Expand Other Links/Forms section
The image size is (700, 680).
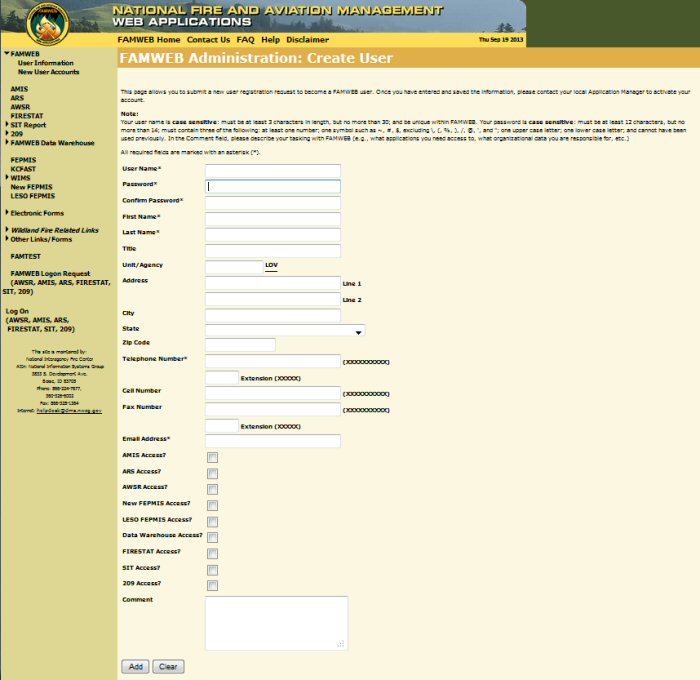7,238
